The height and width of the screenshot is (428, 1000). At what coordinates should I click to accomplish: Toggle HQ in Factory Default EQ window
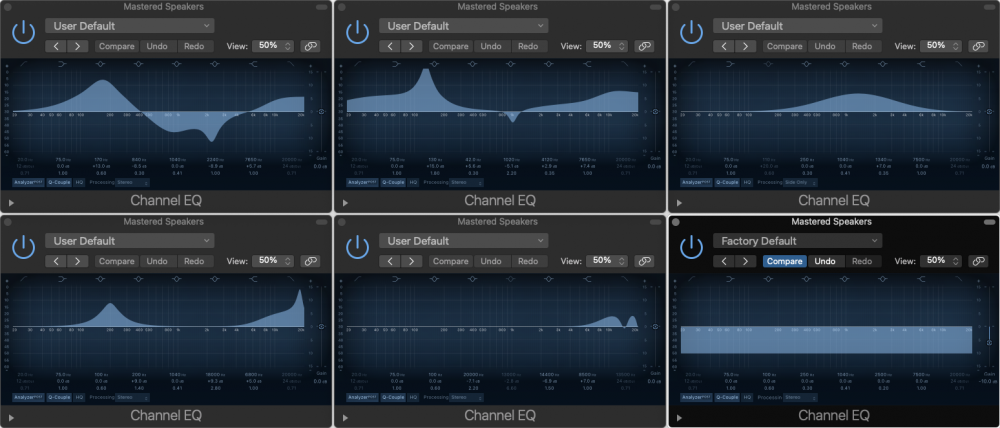(x=747, y=397)
